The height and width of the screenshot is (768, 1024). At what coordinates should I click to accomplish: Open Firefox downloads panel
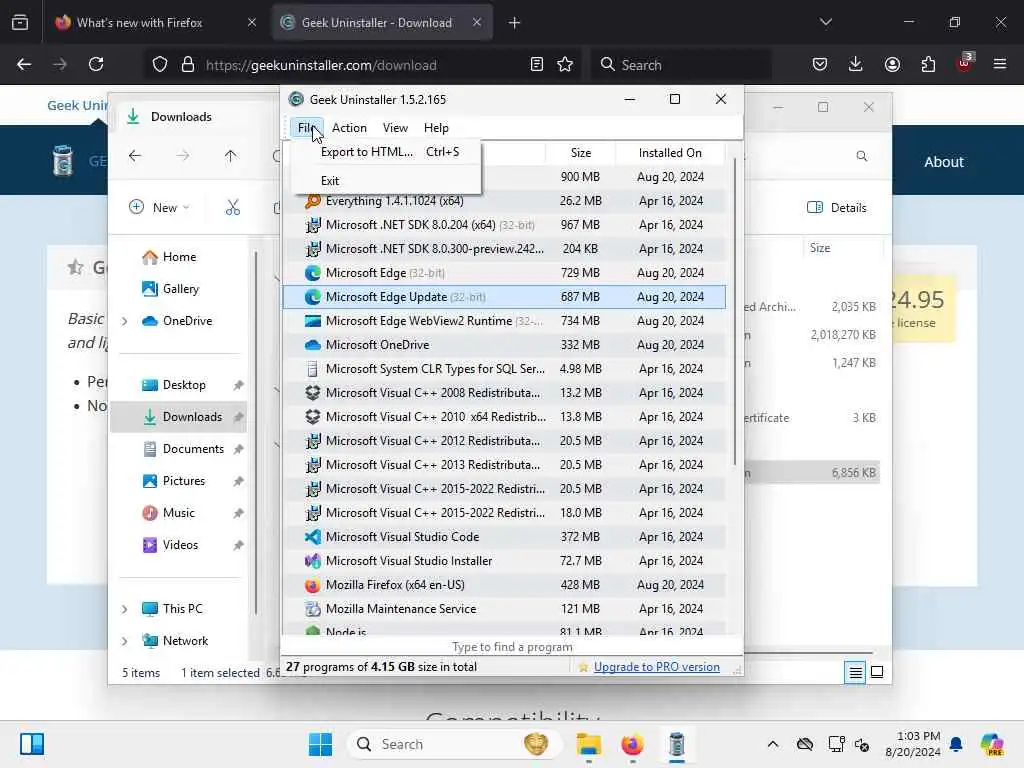coord(856,65)
